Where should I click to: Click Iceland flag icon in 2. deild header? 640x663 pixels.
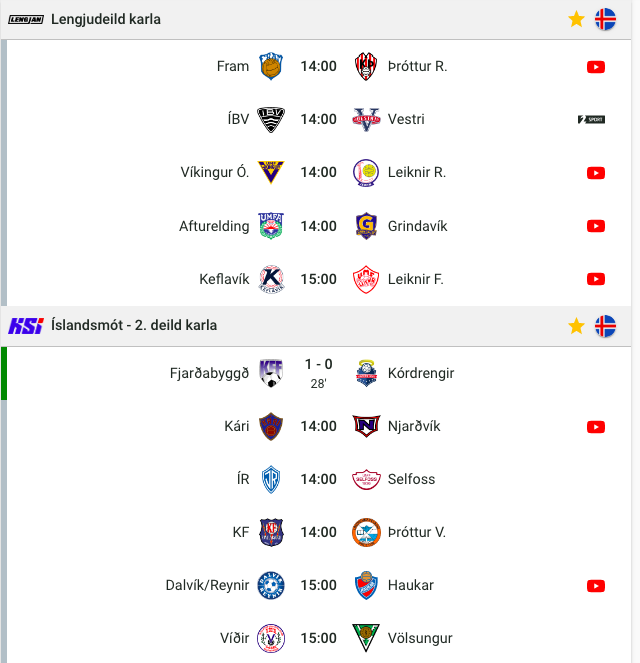(x=605, y=326)
